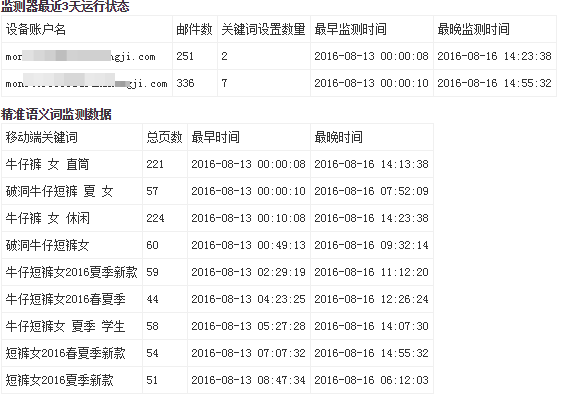Click the 最早时间 column header
568x403 pixels.
[x=216, y=137]
